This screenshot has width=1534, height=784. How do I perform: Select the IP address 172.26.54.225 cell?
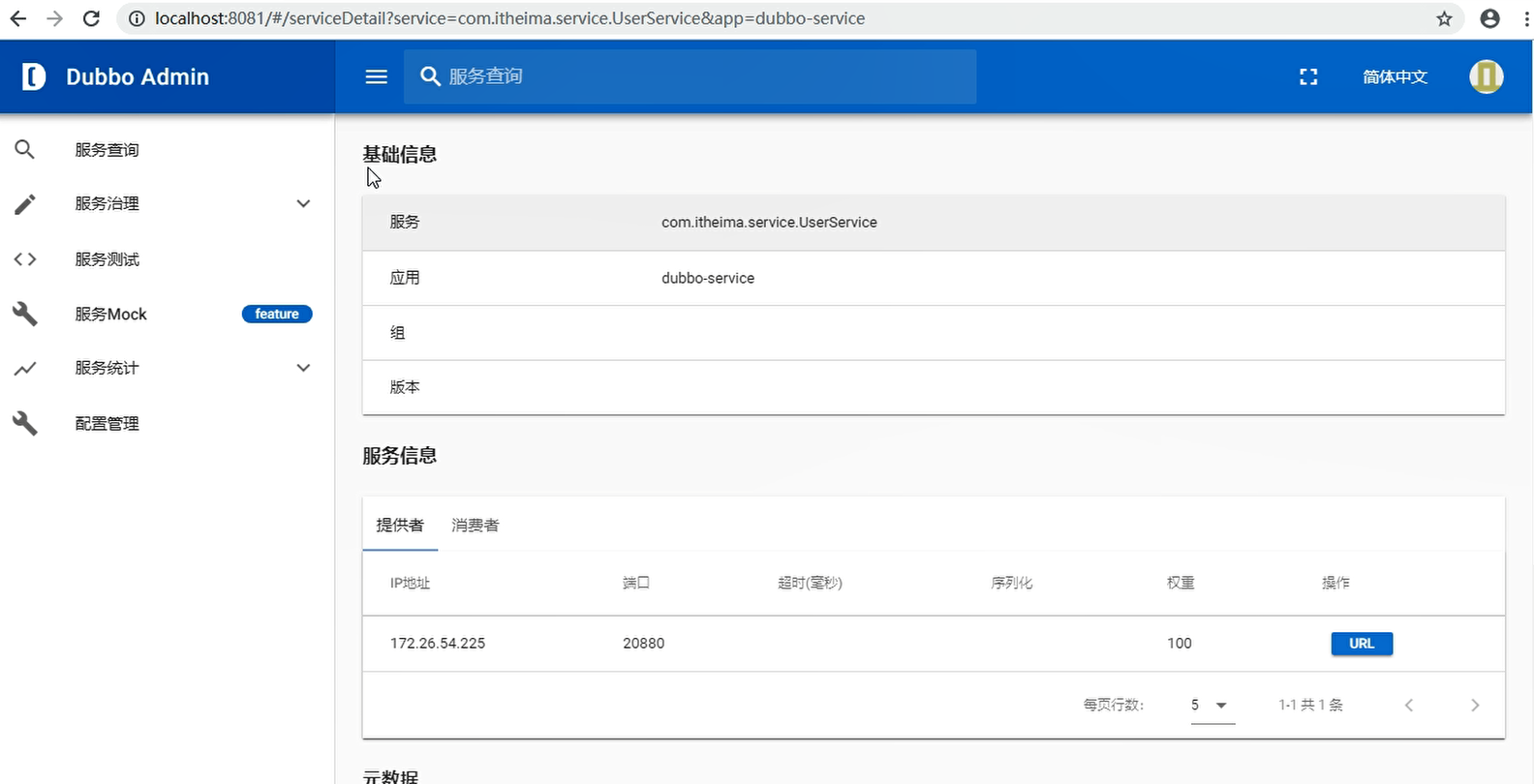[x=438, y=644]
